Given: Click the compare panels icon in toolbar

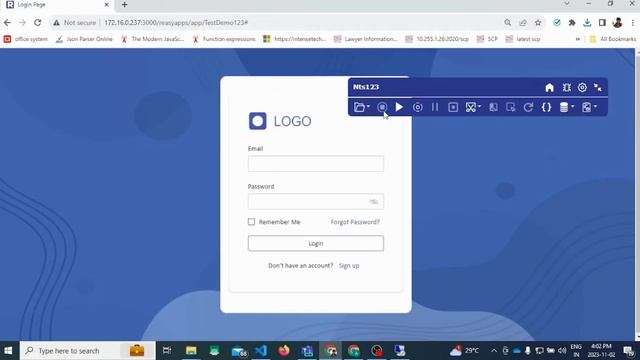Looking at the screenshot, I should click(493, 107).
